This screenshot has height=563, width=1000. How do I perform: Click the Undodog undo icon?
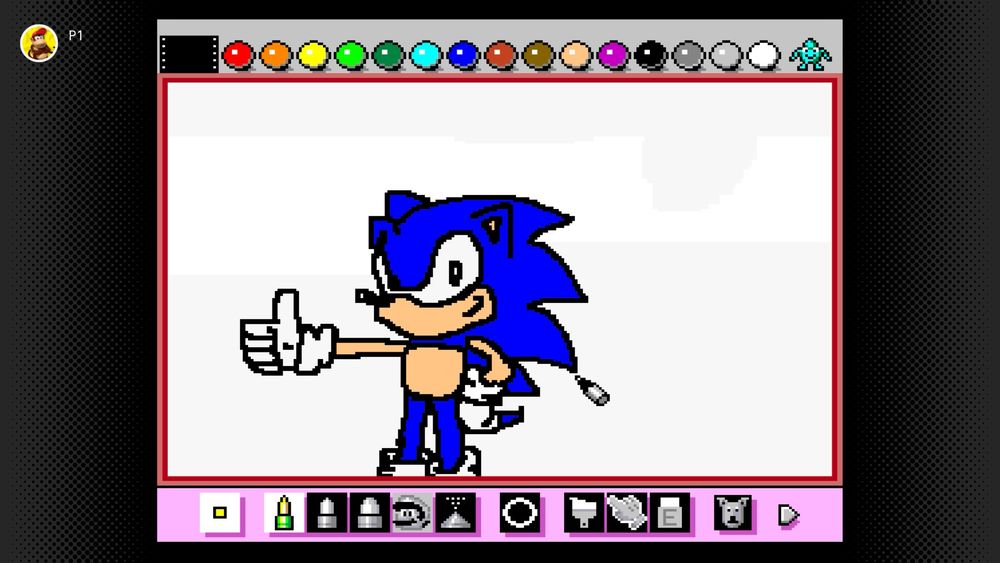[733, 513]
